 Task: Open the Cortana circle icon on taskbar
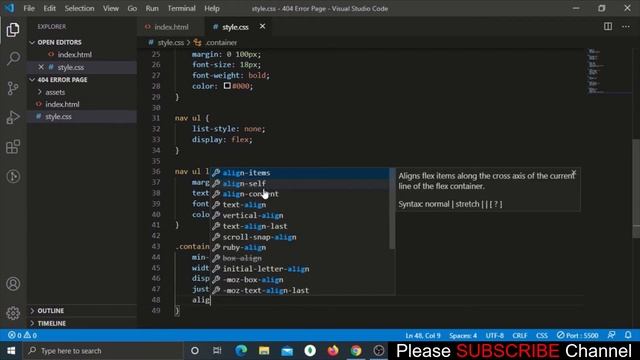(x=195, y=351)
